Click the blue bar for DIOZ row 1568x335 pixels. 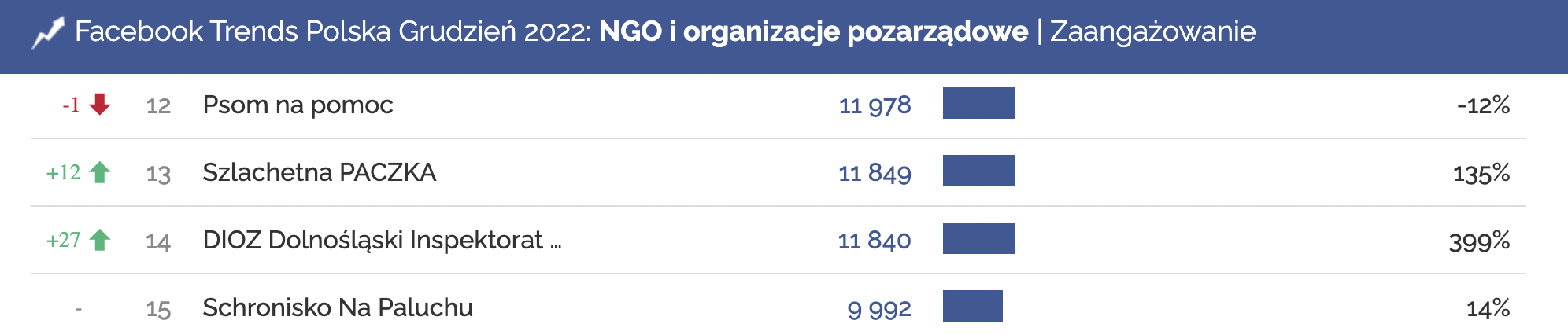[978, 239]
